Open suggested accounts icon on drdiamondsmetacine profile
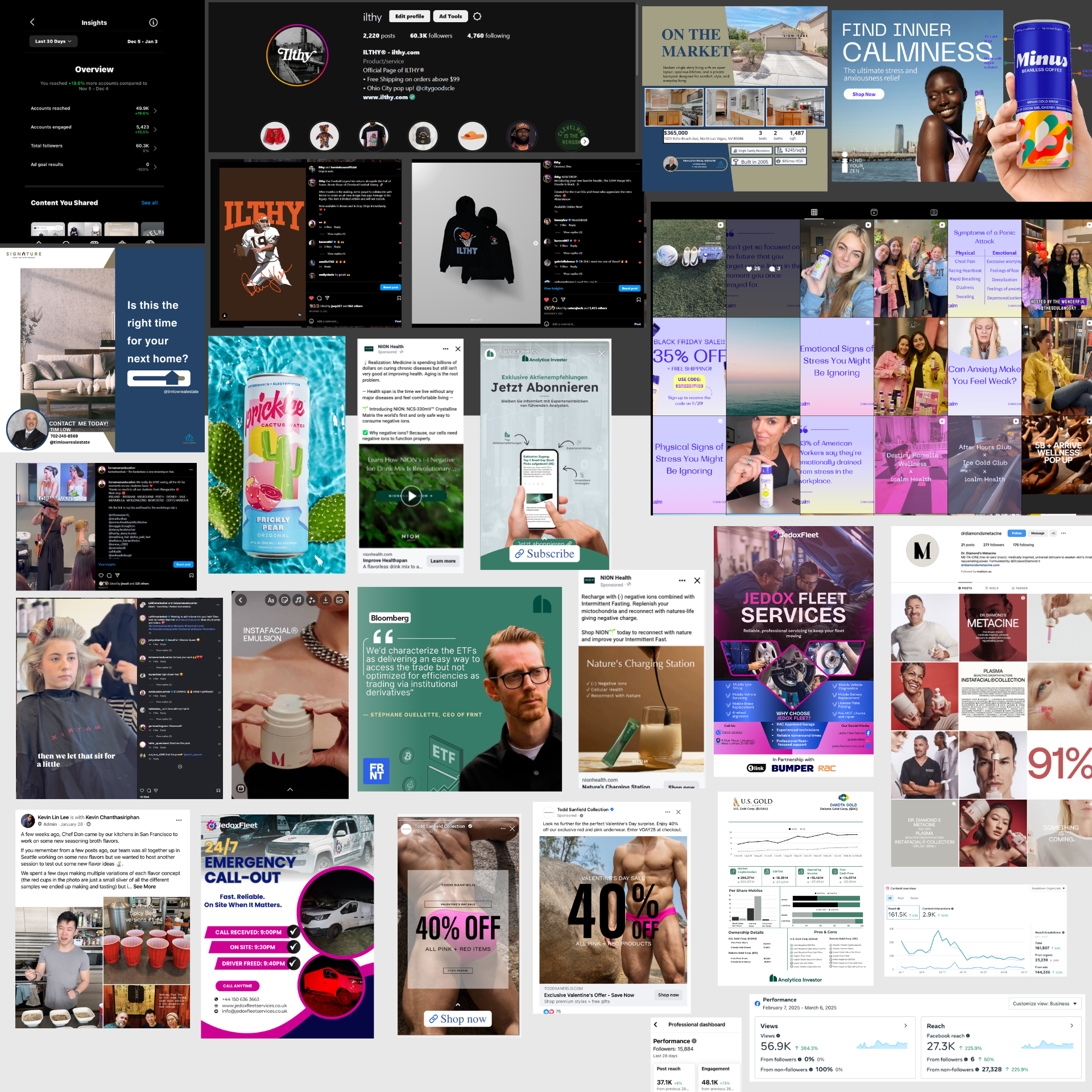Viewport: 1092px width, 1092px height. [1053, 533]
